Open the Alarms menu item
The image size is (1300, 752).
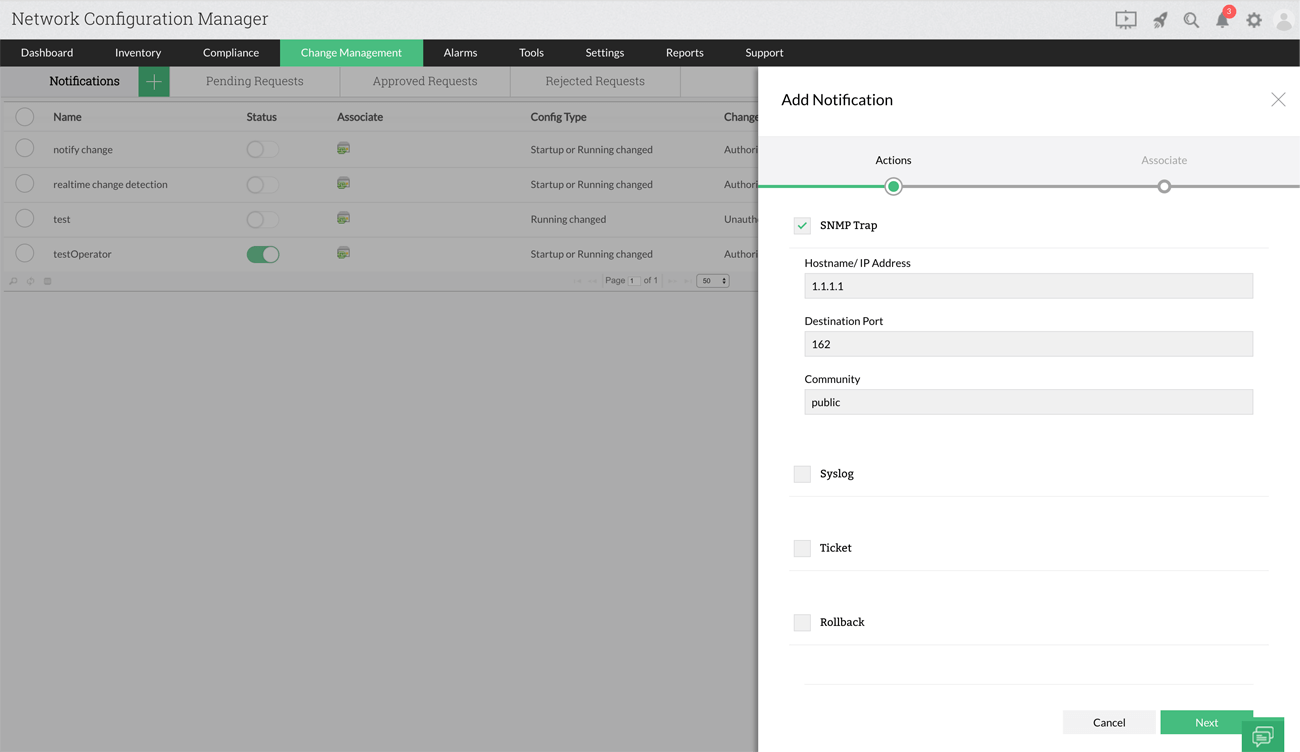pos(460,52)
